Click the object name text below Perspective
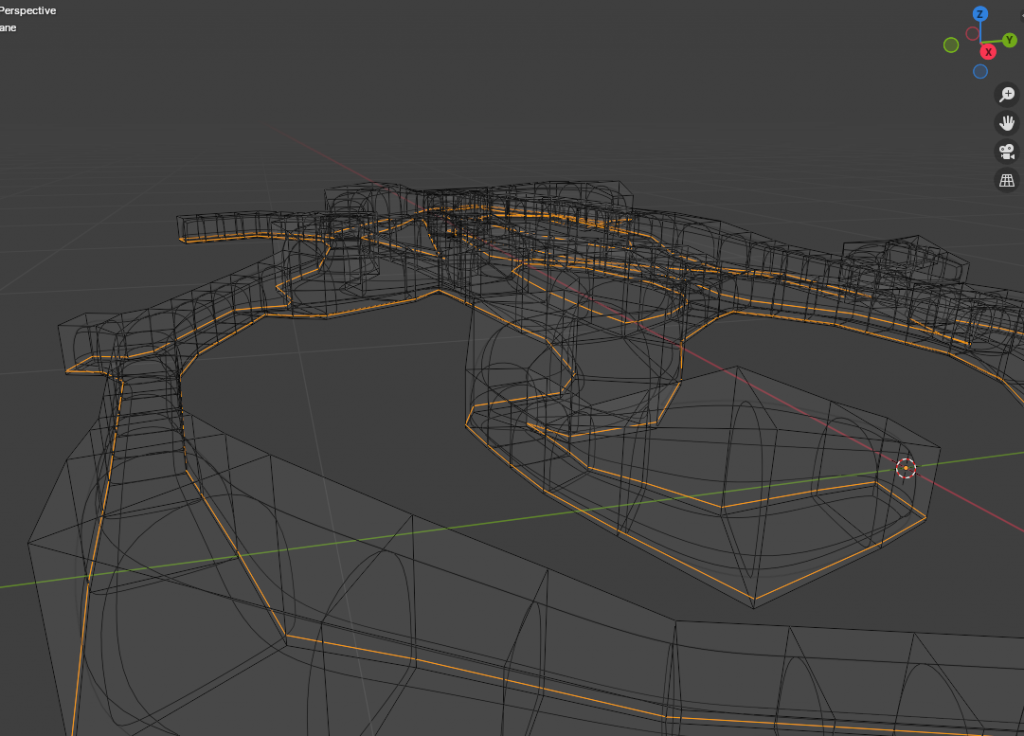This screenshot has height=736, width=1024. pos(8,27)
